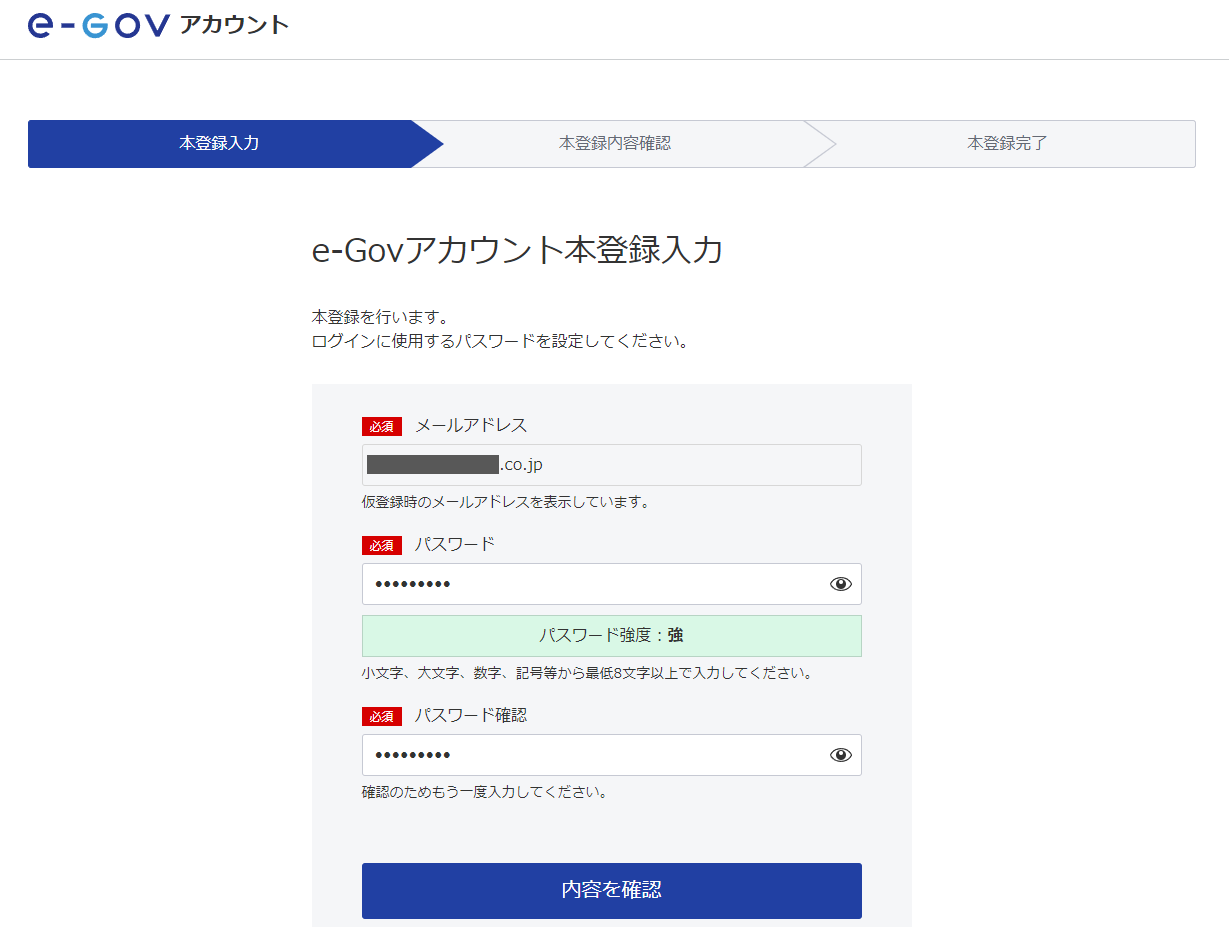This screenshot has height=927, width=1229.
Task: Click the 必須 badge beside パスワード label
Action: (381, 545)
